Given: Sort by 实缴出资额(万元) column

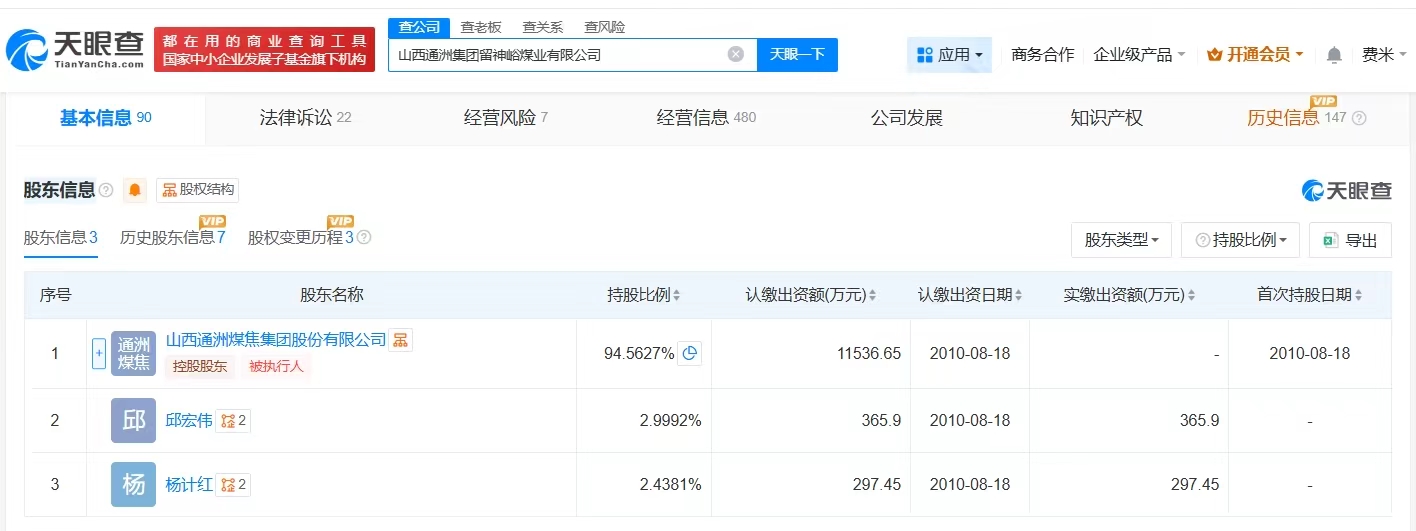Looking at the screenshot, I should pyautogui.click(x=1130, y=295).
